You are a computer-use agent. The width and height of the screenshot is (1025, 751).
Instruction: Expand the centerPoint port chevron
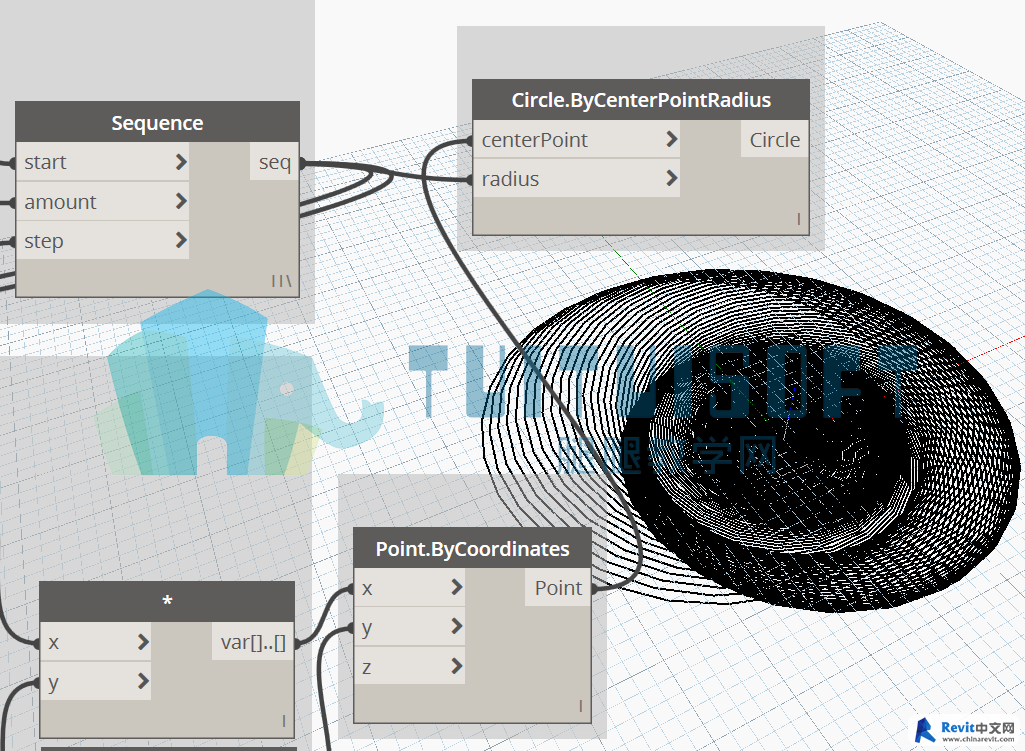671,140
